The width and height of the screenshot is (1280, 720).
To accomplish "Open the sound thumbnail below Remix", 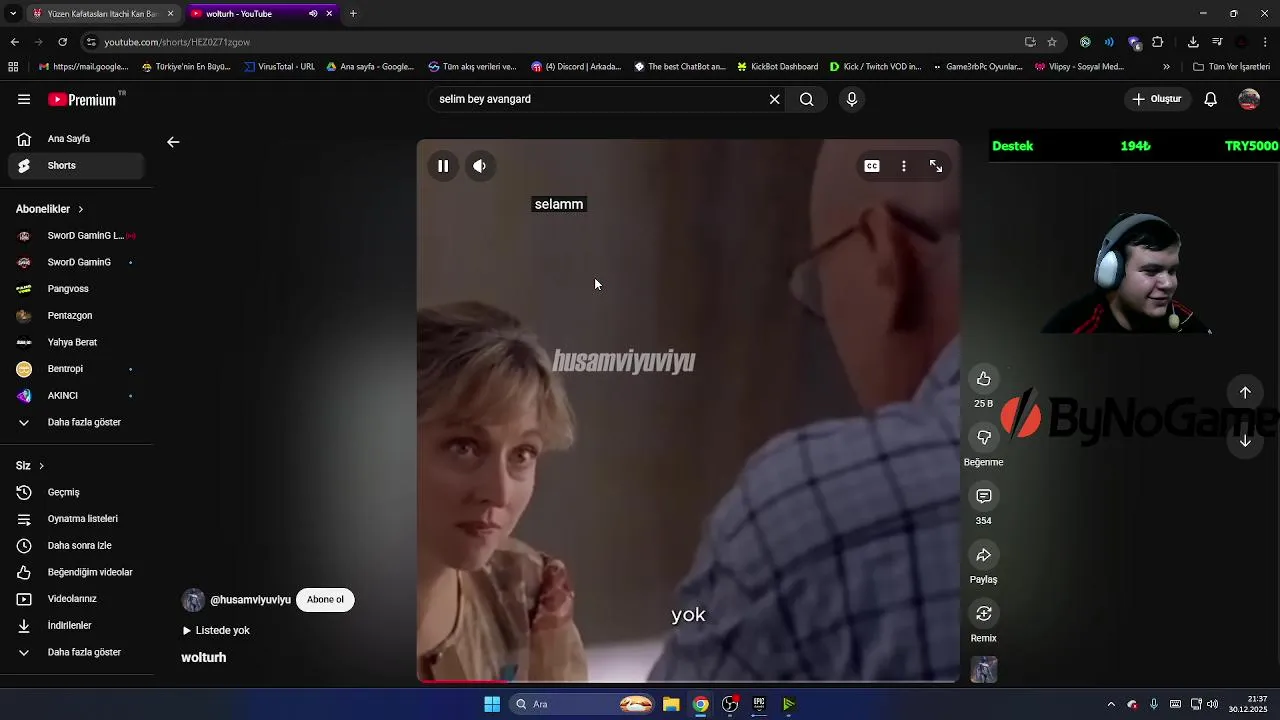I will [x=984, y=670].
